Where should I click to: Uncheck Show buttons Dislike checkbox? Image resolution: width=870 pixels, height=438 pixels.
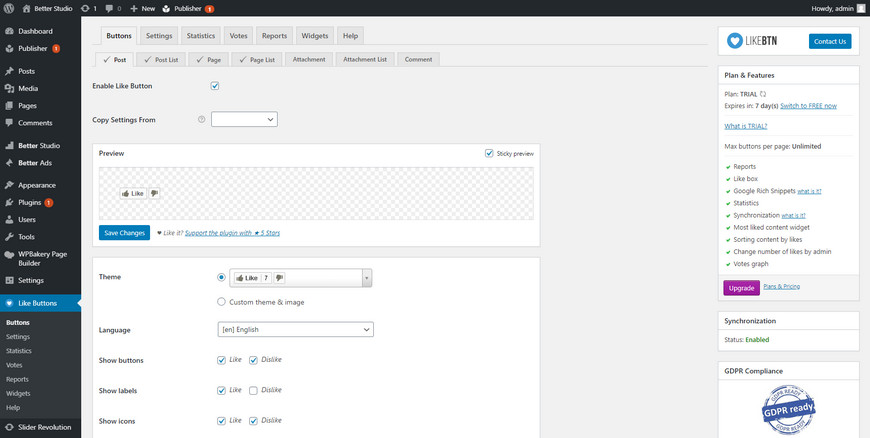click(254, 360)
